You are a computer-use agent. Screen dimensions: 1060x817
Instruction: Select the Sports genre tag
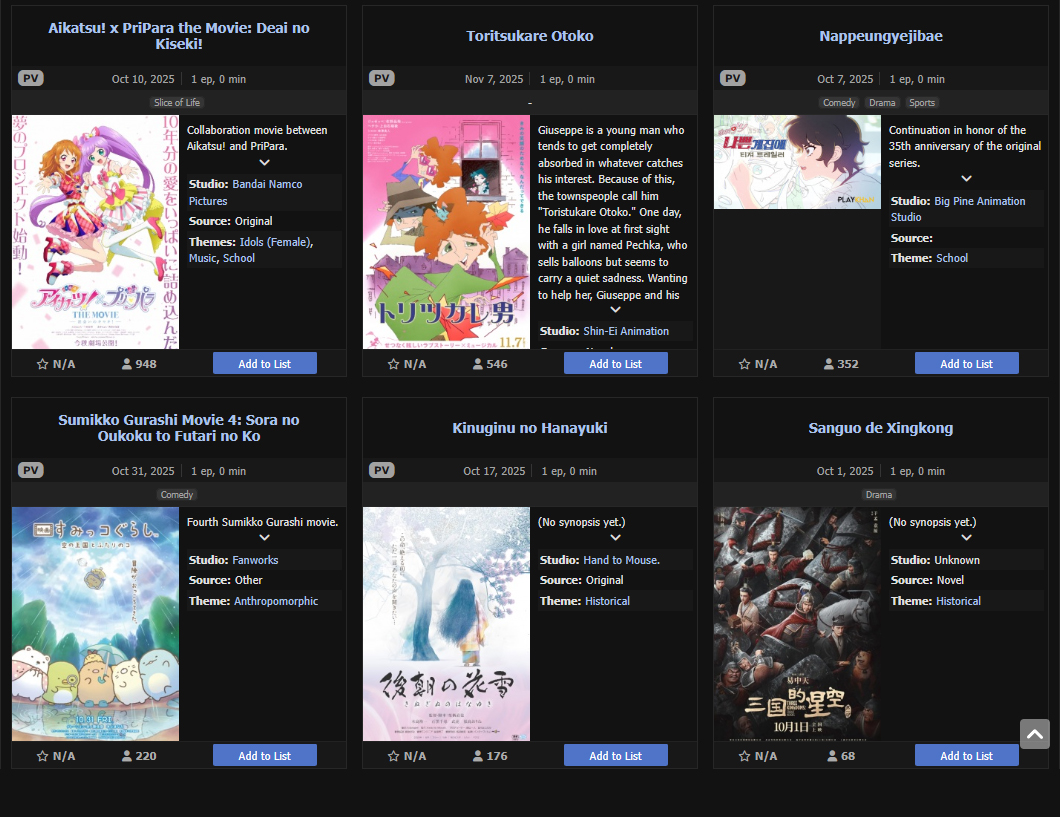(922, 103)
